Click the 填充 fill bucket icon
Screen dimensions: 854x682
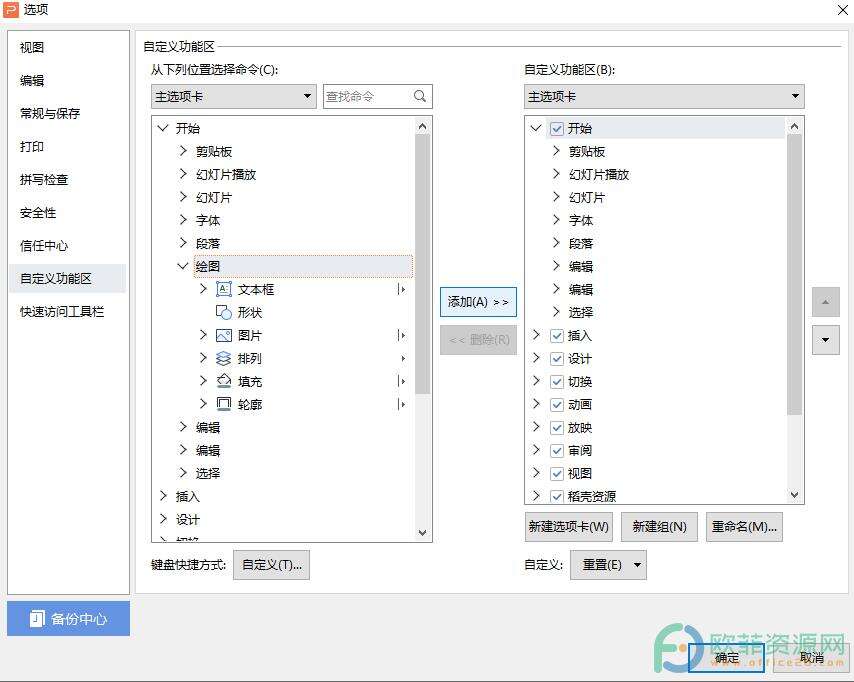tap(224, 381)
